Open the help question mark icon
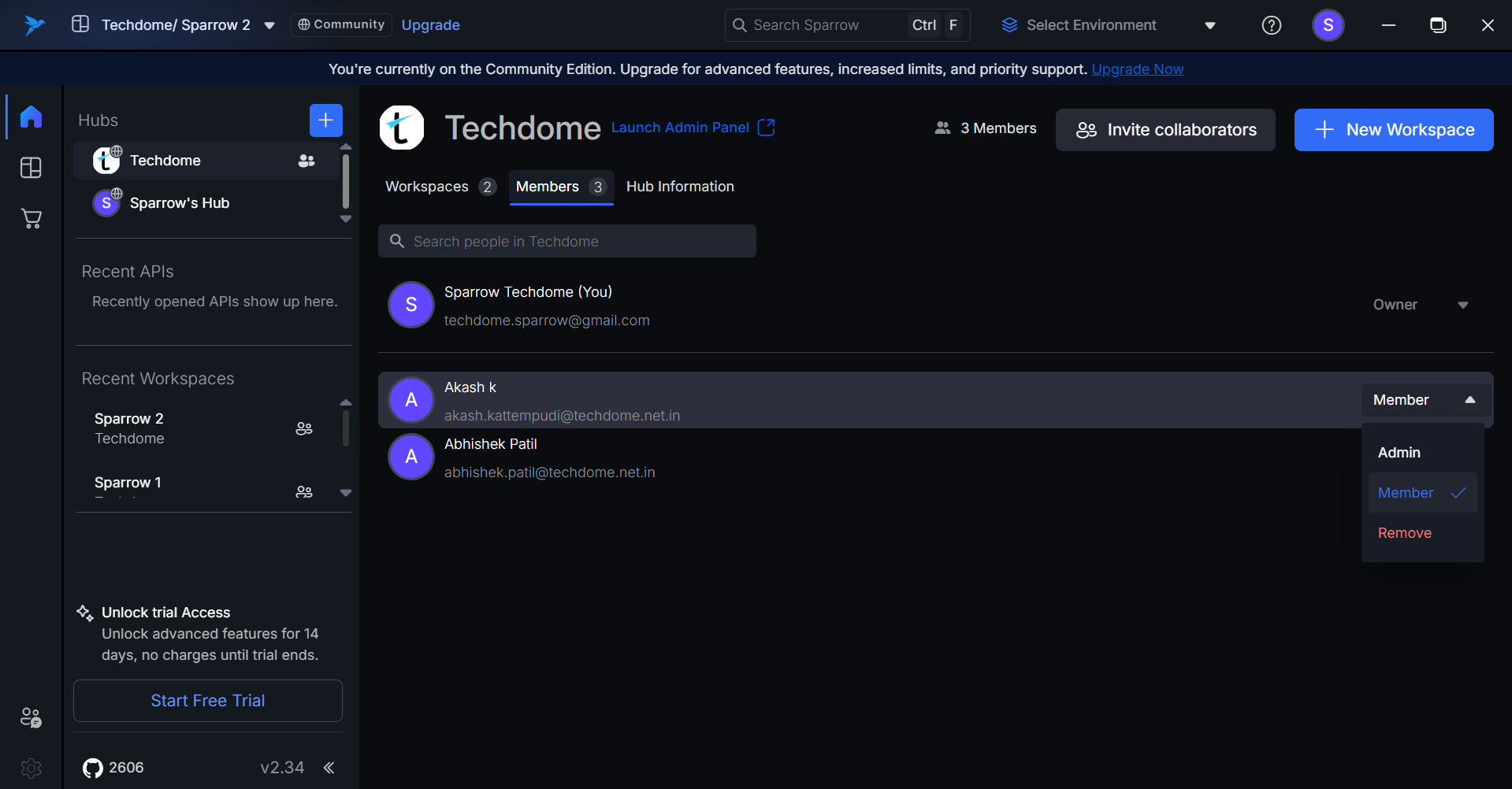Viewport: 1512px width, 789px height. pyautogui.click(x=1271, y=25)
